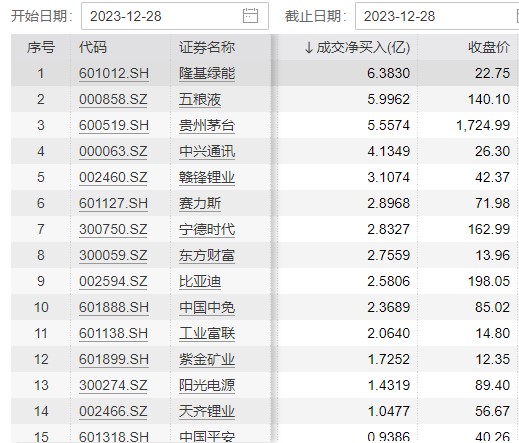Select closing price 12.35
519x443 pixels.
[x=493, y=359]
